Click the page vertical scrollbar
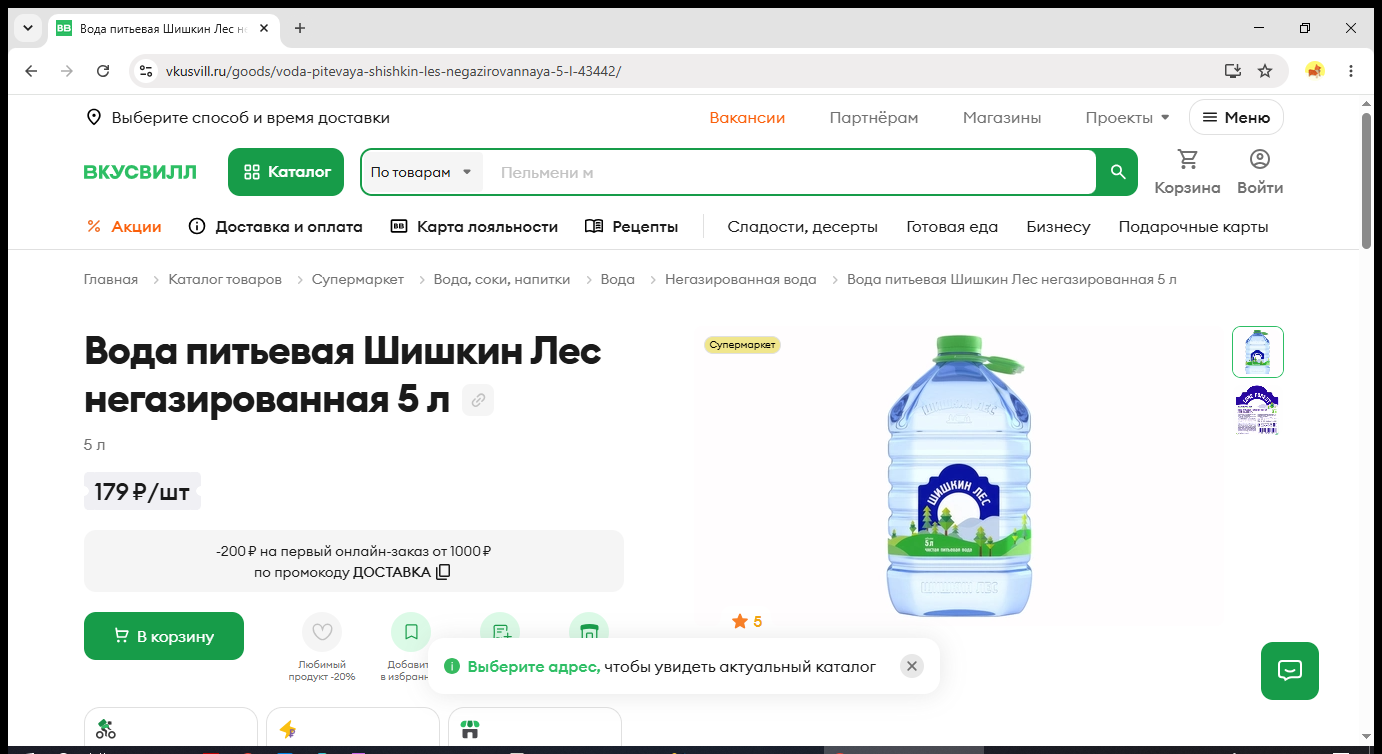The height and width of the screenshot is (754, 1382). tap(1367, 180)
